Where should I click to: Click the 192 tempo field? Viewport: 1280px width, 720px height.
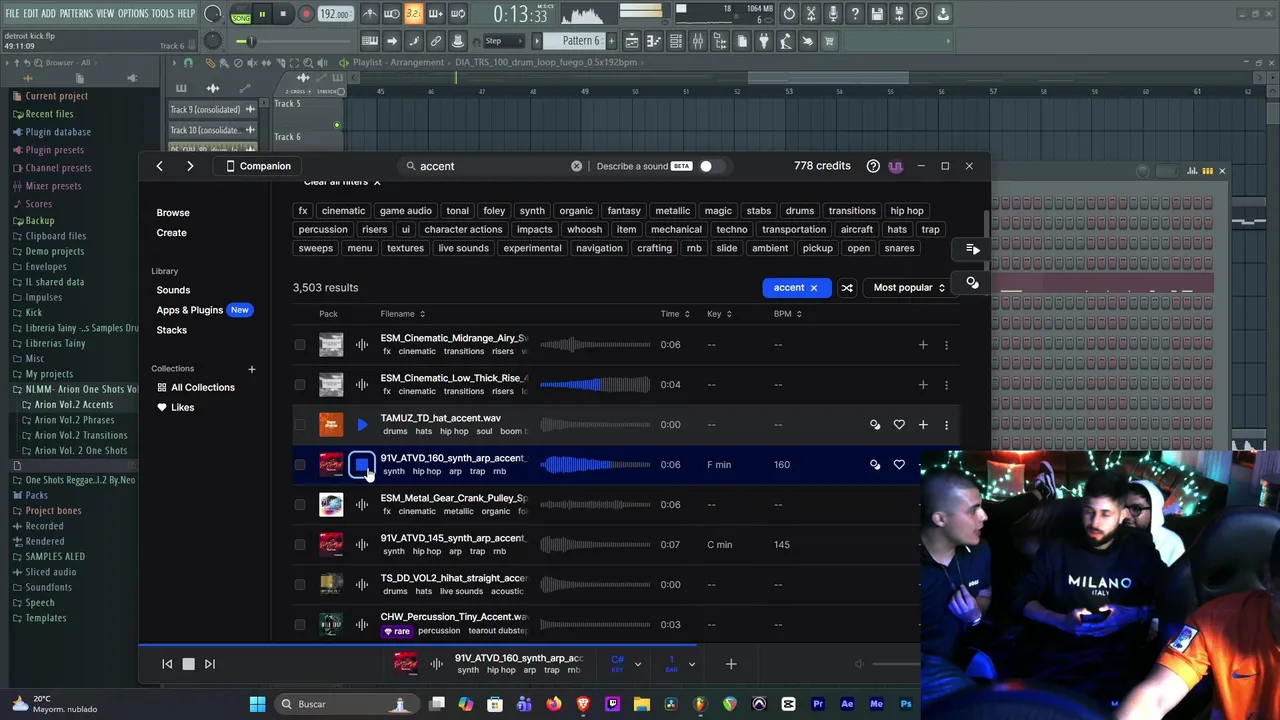(335, 14)
